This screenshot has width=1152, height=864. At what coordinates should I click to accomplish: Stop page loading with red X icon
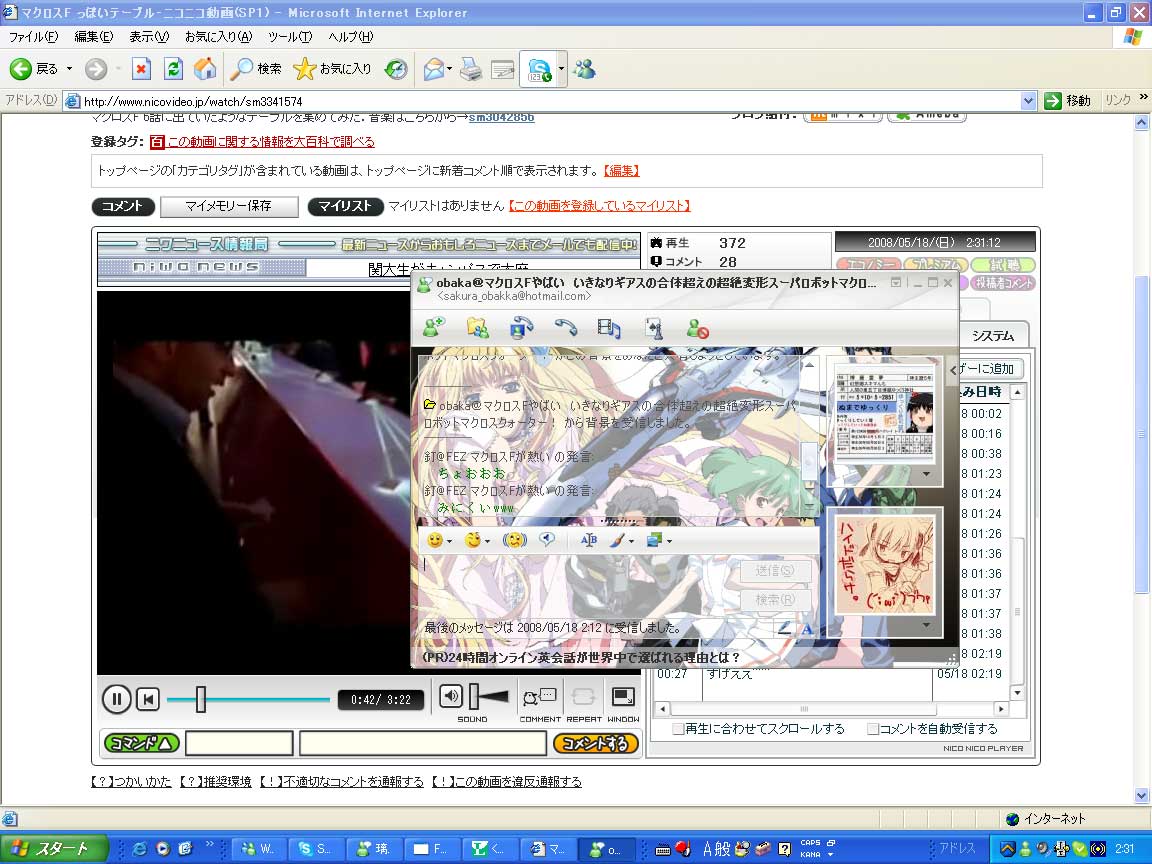pos(141,69)
